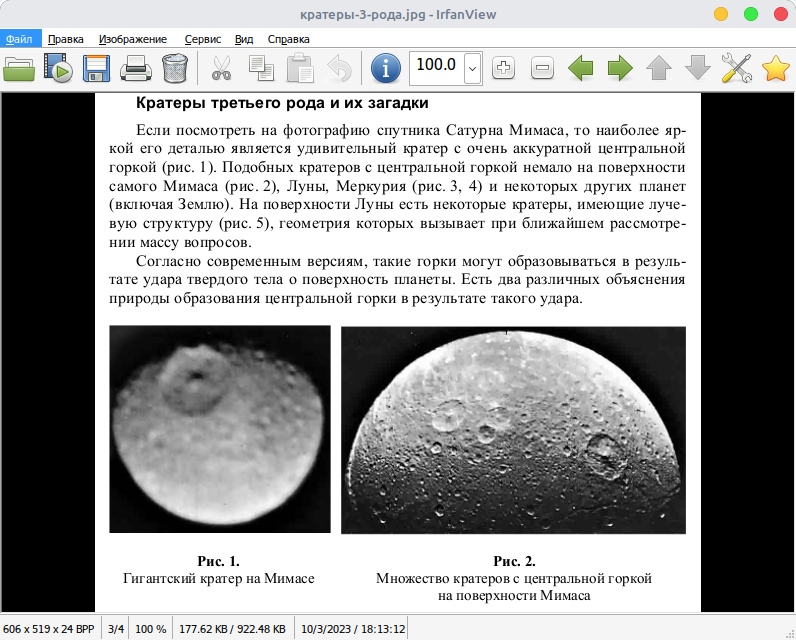Open the zoom percentage dropdown arrow
Viewport: 796px width, 640px height.
point(472,68)
